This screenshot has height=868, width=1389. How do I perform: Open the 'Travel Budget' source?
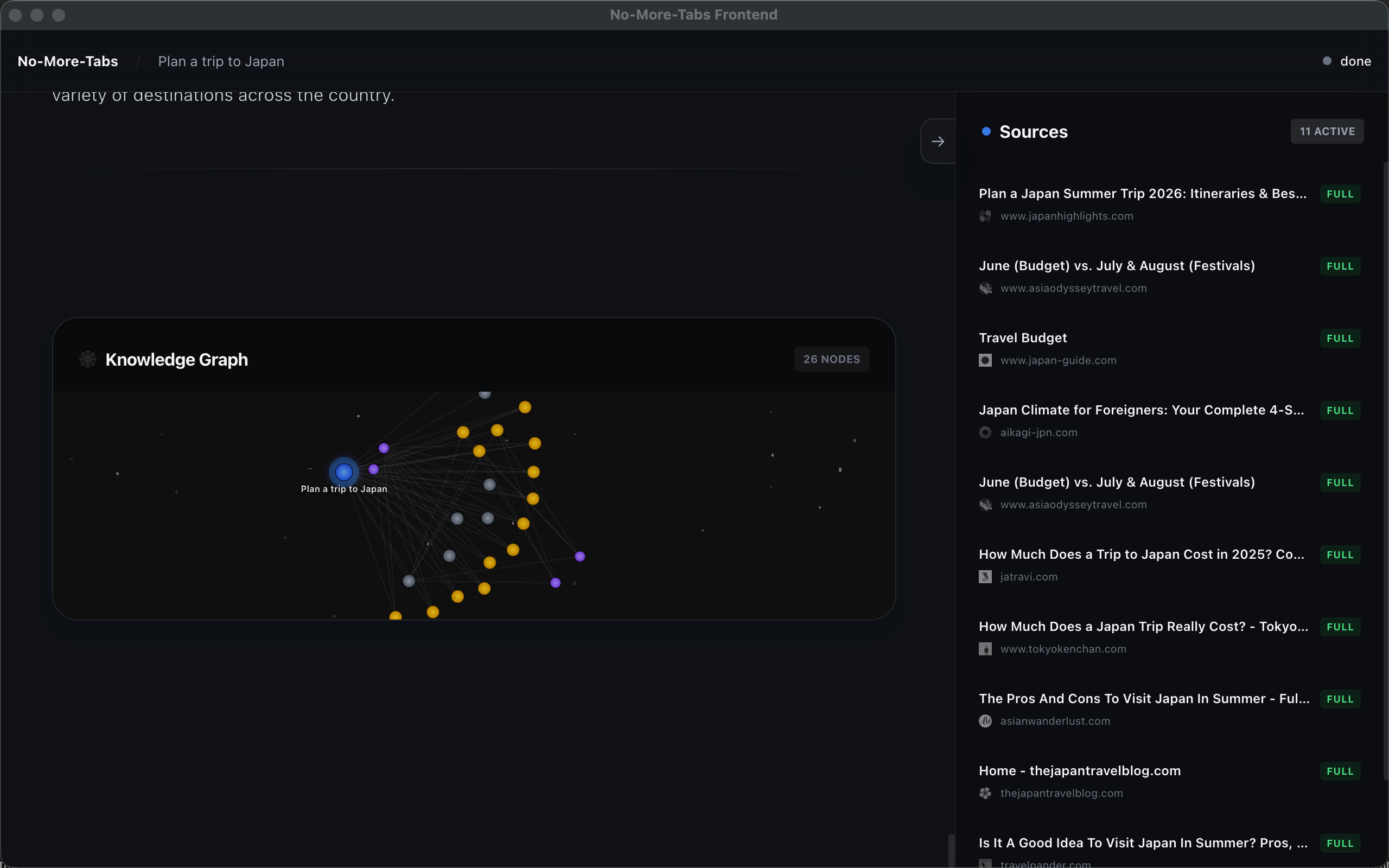[x=1023, y=338]
